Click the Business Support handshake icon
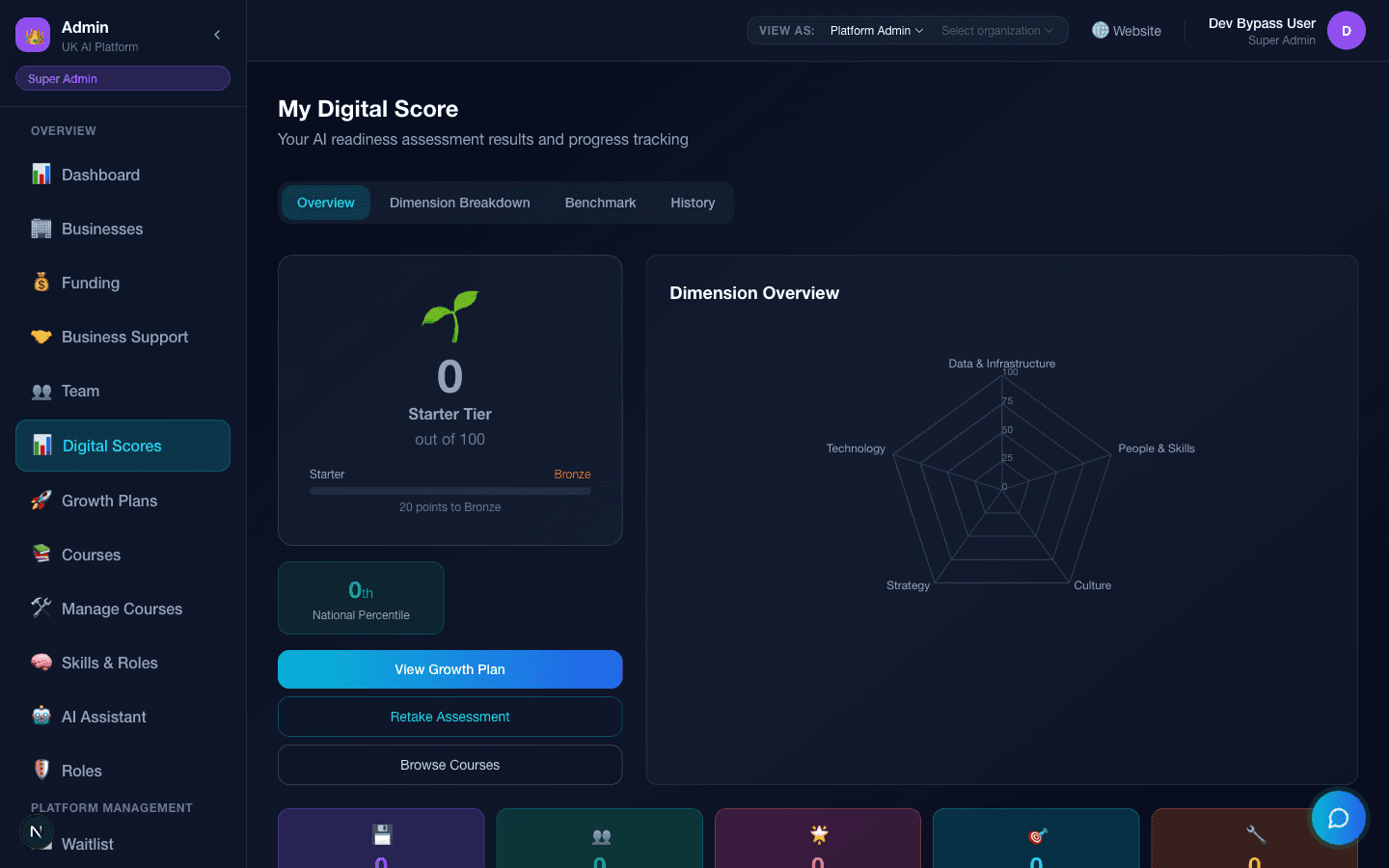Image resolution: width=1389 pixels, height=868 pixels. pos(41,337)
